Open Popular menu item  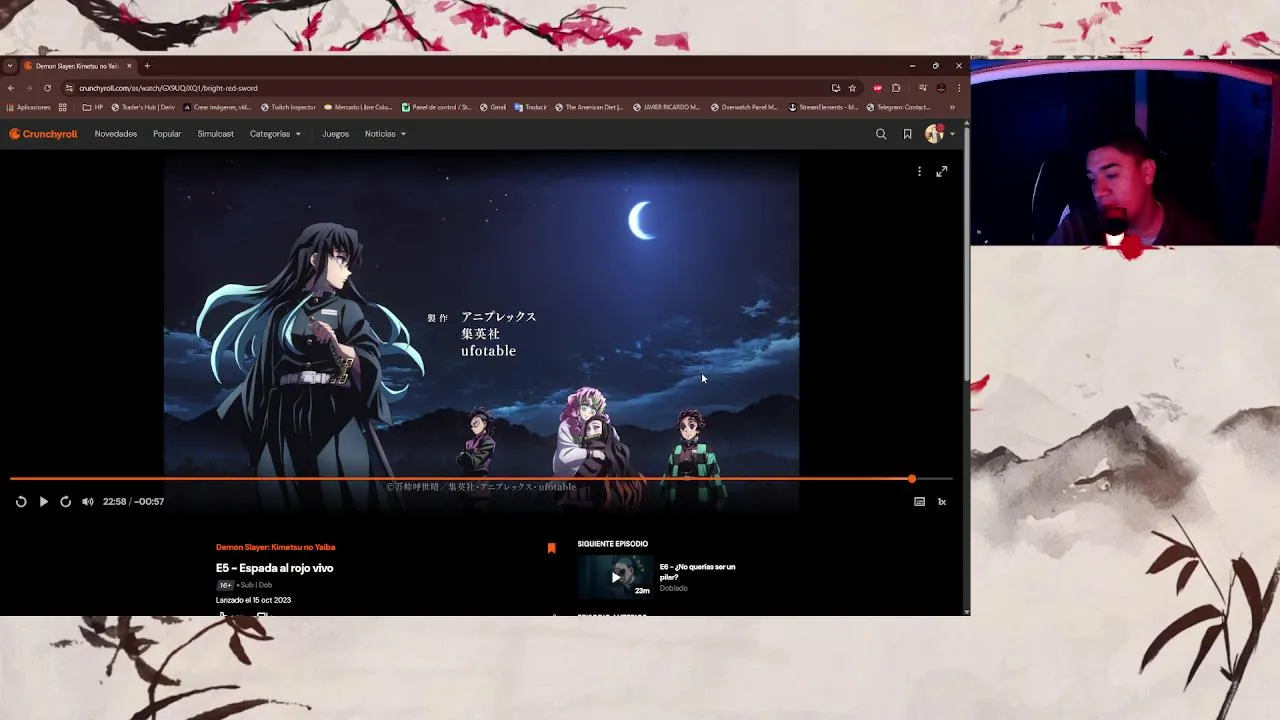pos(167,134)
